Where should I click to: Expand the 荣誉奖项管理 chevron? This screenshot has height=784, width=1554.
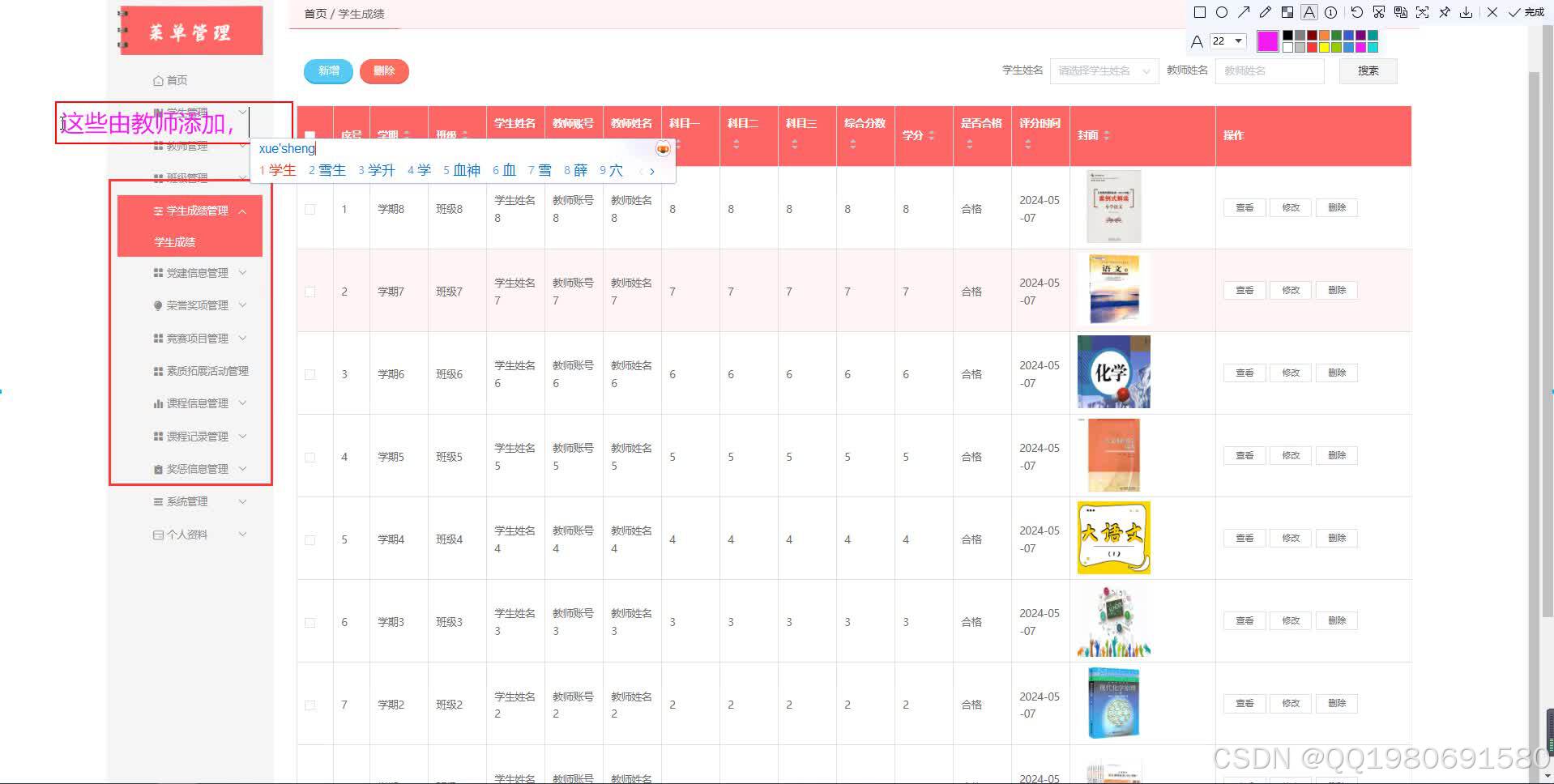pyautogui.click(x=242, y=305)
